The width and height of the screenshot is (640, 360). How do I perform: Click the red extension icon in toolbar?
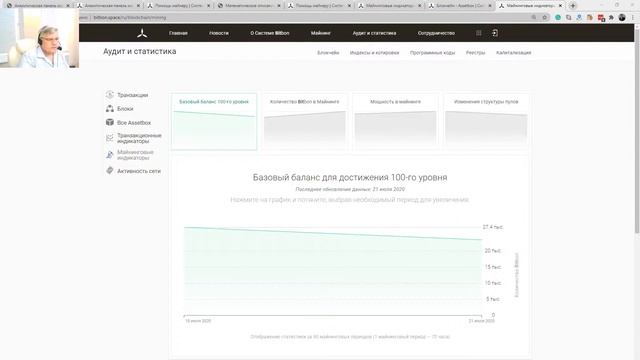pyautogui.click(x=601, y=18)
